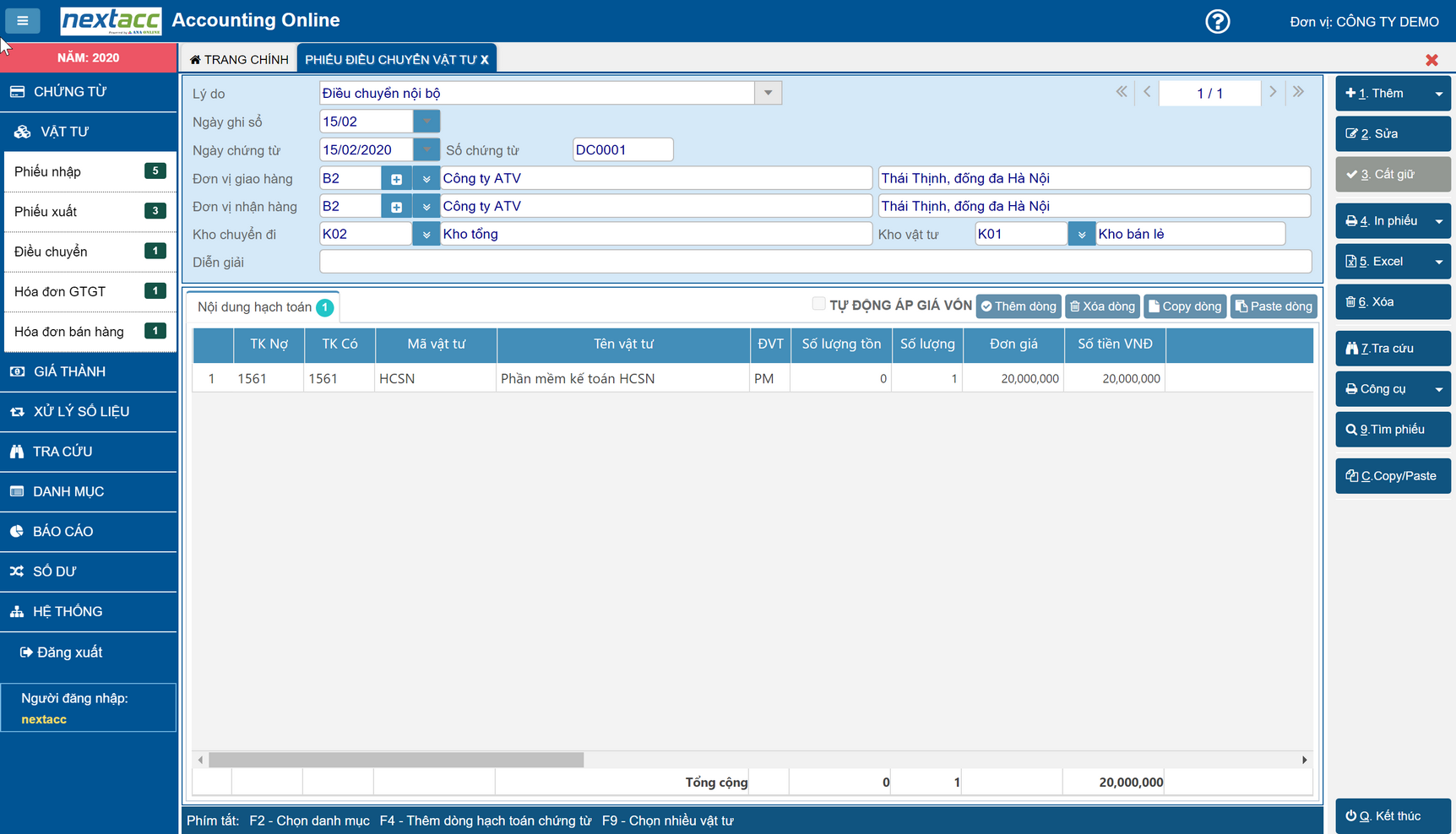Go to the previous record arrow
The height and width of the screenshot is (834, 1456).
[x=1147, y=92]
